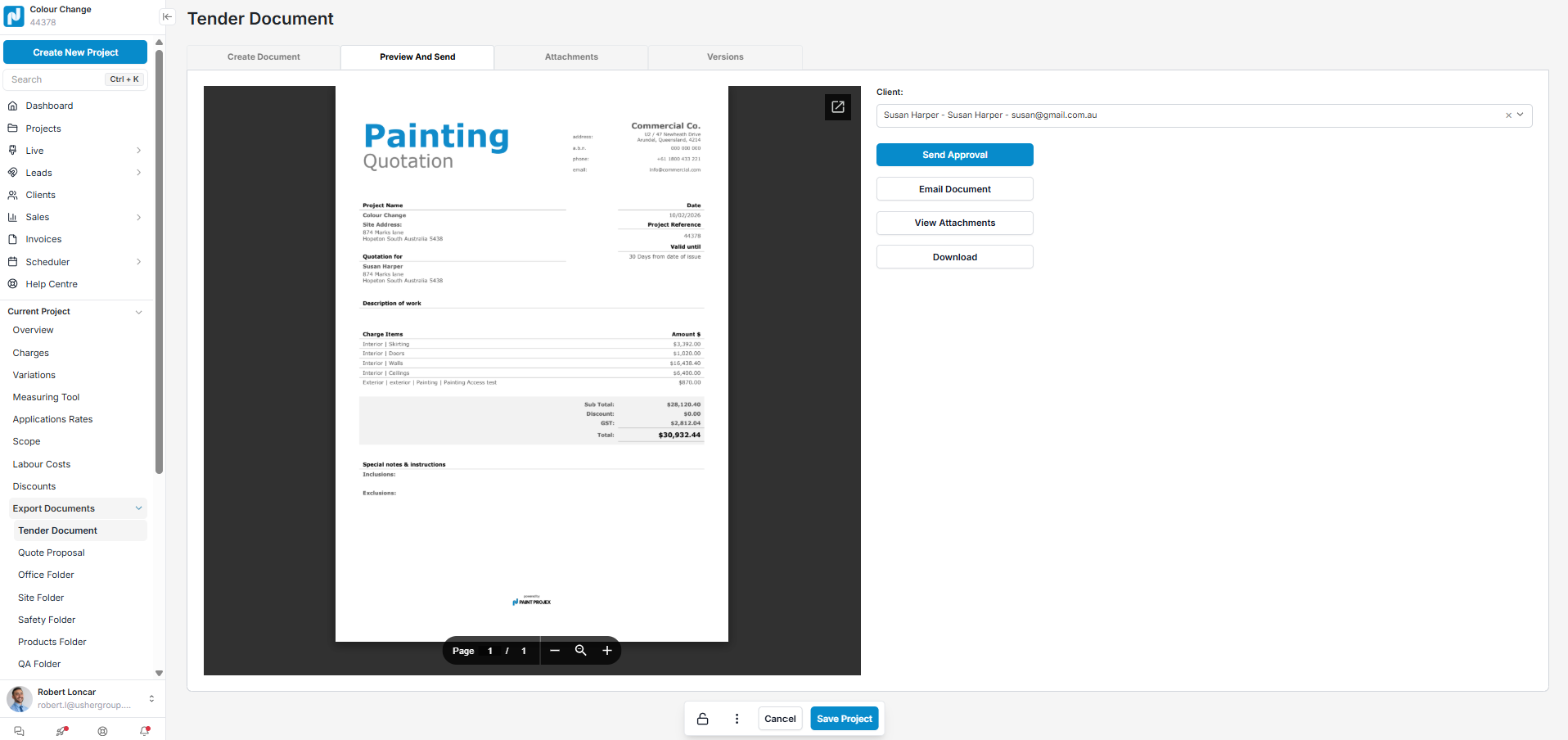The width and height of the screenshot is (1568, 740).
Task: Open the three-dot more options menu
Action: (737, 719)
